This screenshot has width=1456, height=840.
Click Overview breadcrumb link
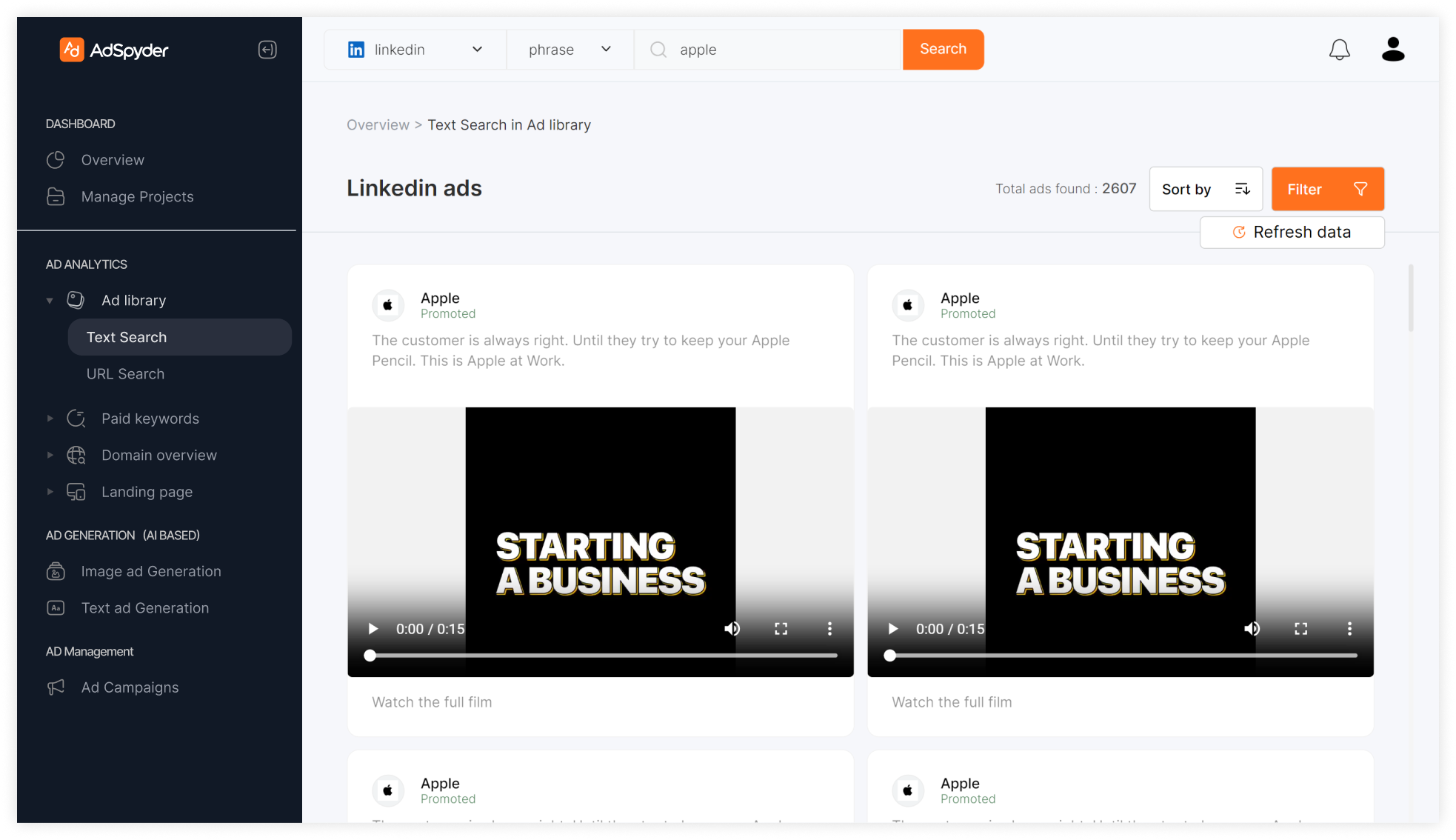[x=378, y=125]
